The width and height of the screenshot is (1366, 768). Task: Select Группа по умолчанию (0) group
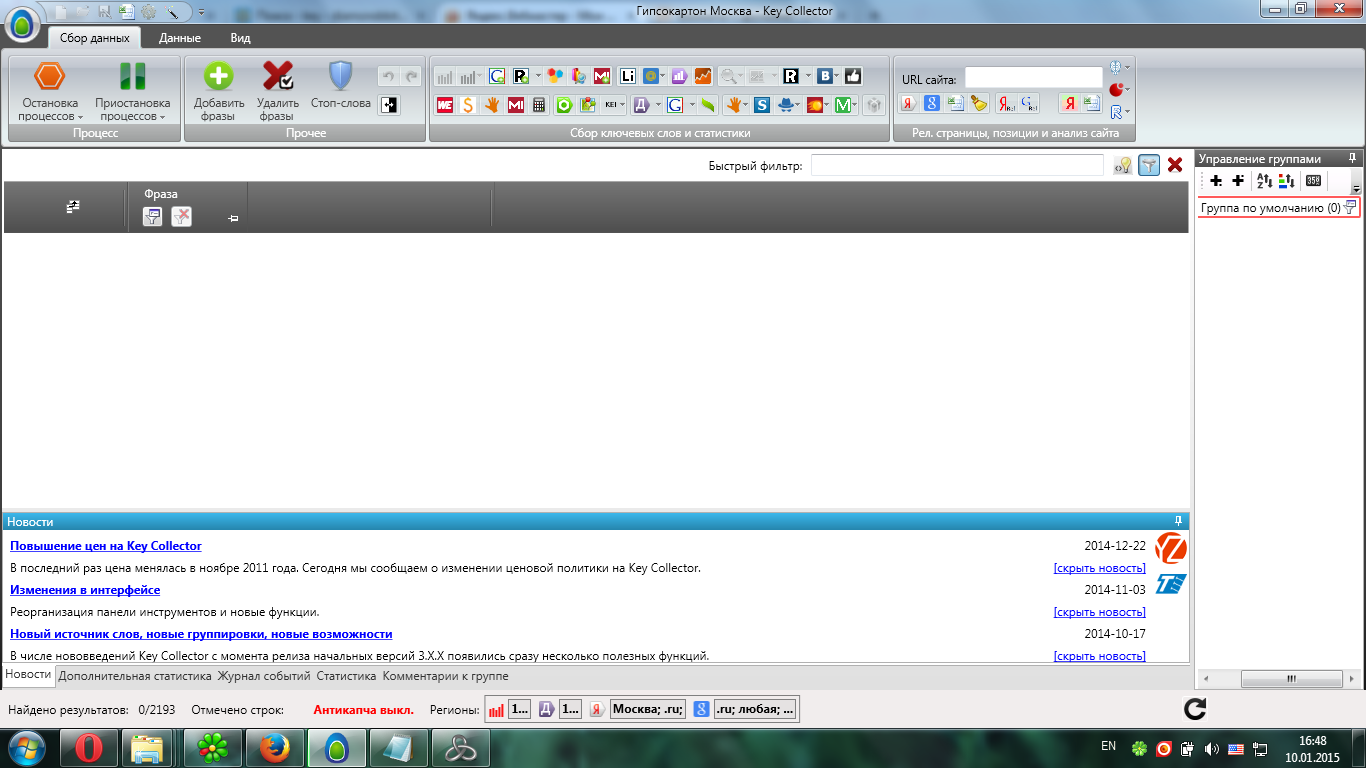(1280, 208)
